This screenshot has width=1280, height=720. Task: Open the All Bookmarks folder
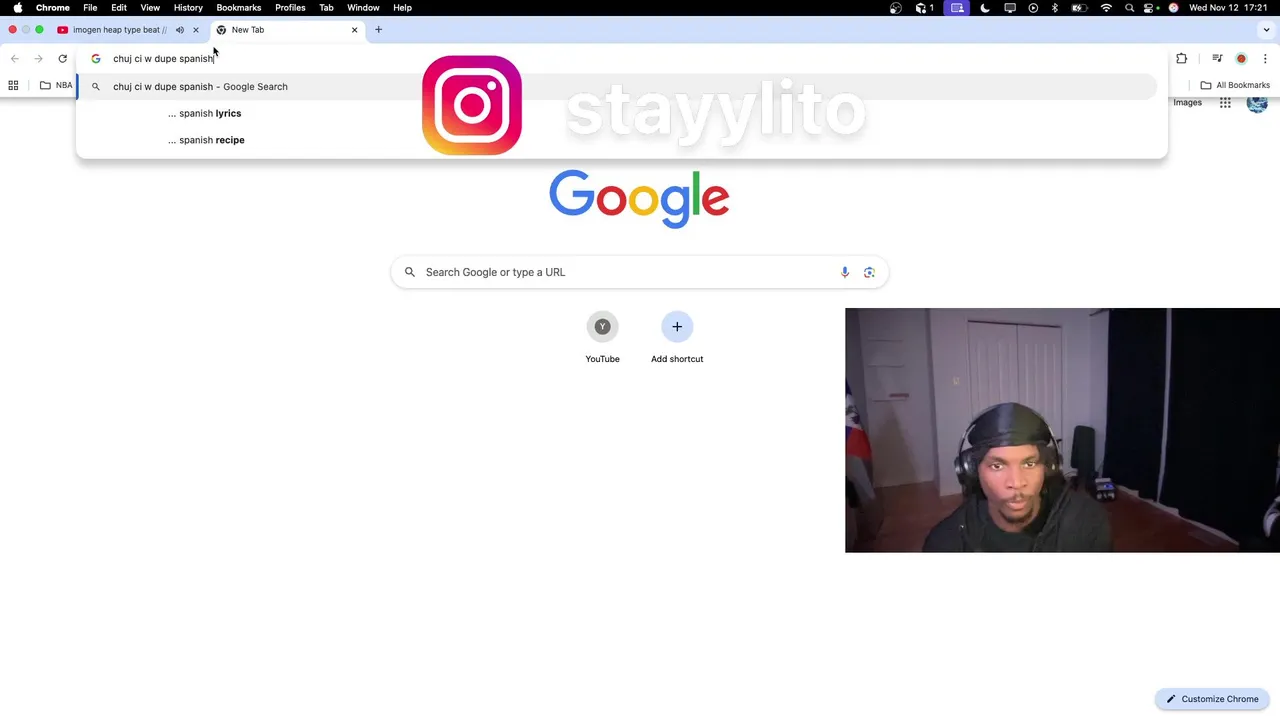1235,85
